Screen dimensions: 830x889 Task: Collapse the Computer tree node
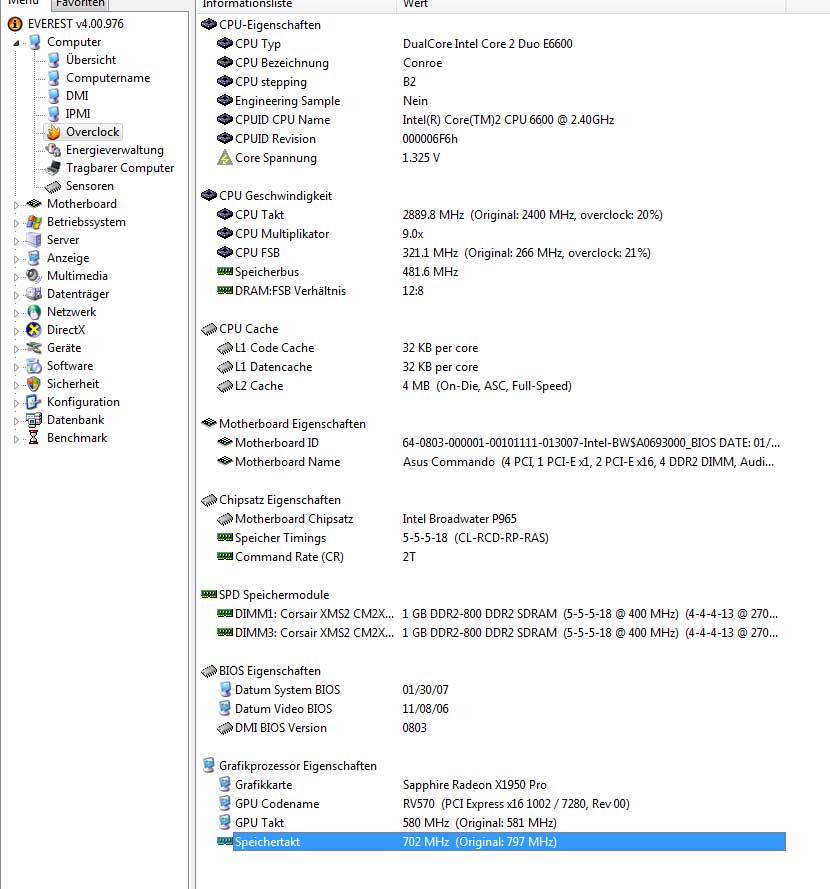(x=16, y=43)
